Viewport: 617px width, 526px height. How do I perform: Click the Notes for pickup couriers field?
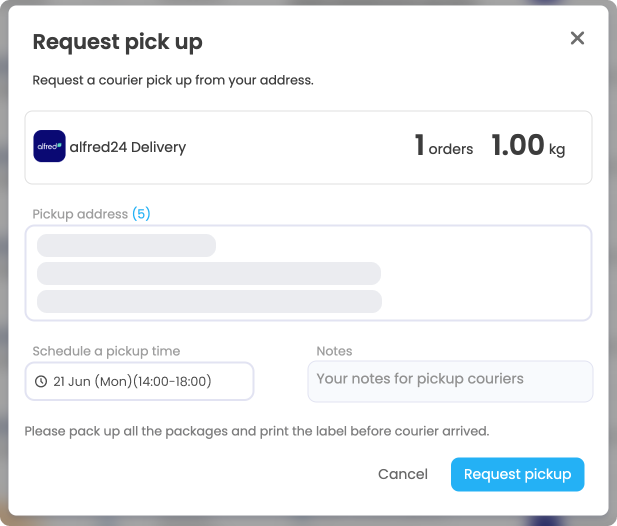tap(450, 381)
